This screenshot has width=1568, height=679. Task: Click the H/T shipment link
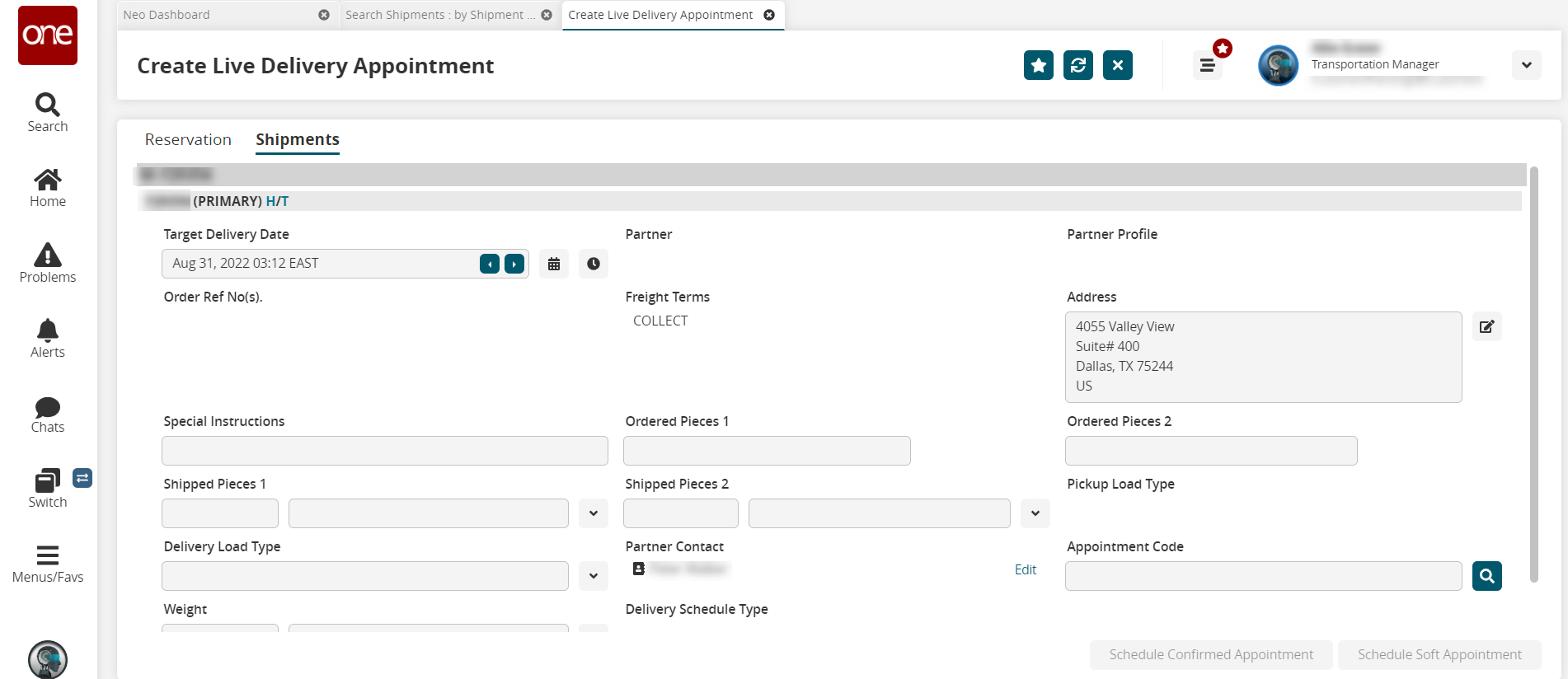pos(277,201)
